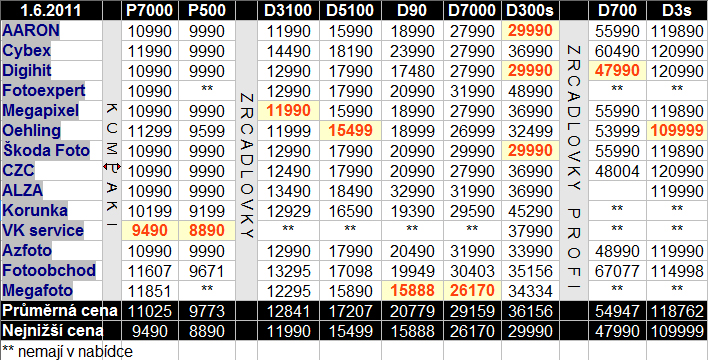Click the average price 118762 cell
This screenshot has height=360, width=708.
(x=677, y=311)
